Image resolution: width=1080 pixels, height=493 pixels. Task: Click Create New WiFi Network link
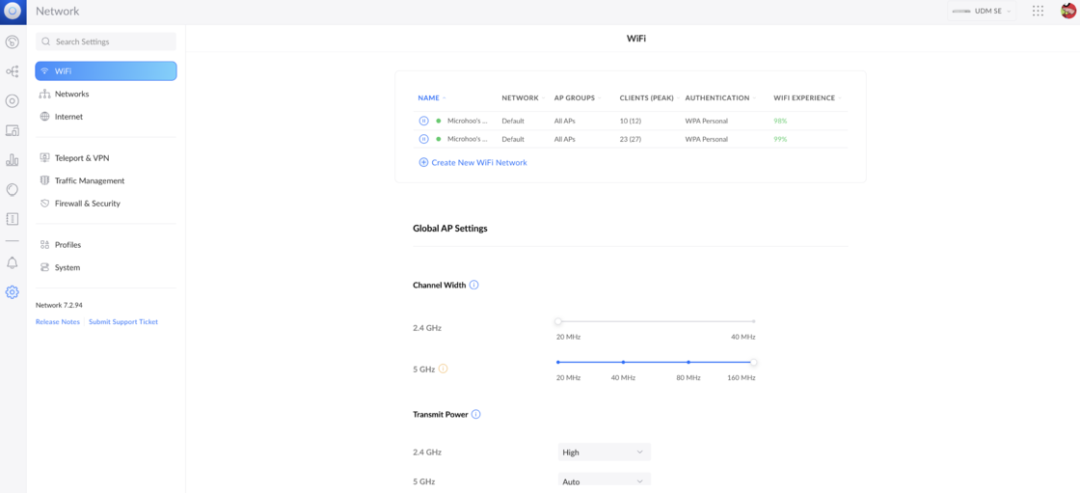point(478,162)
